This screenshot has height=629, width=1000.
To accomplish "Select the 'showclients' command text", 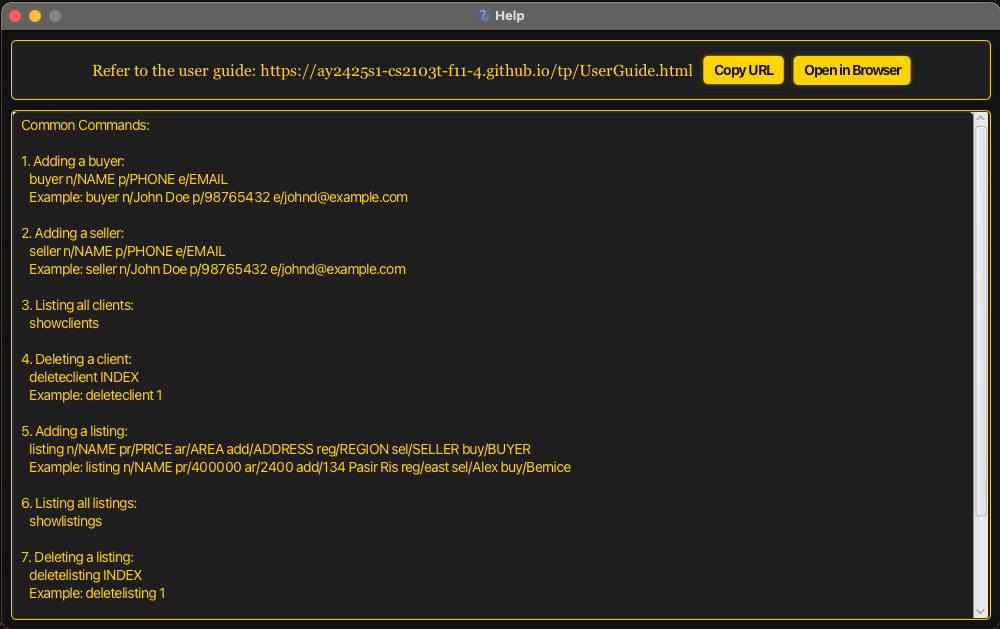I will (x=63, y=323).
